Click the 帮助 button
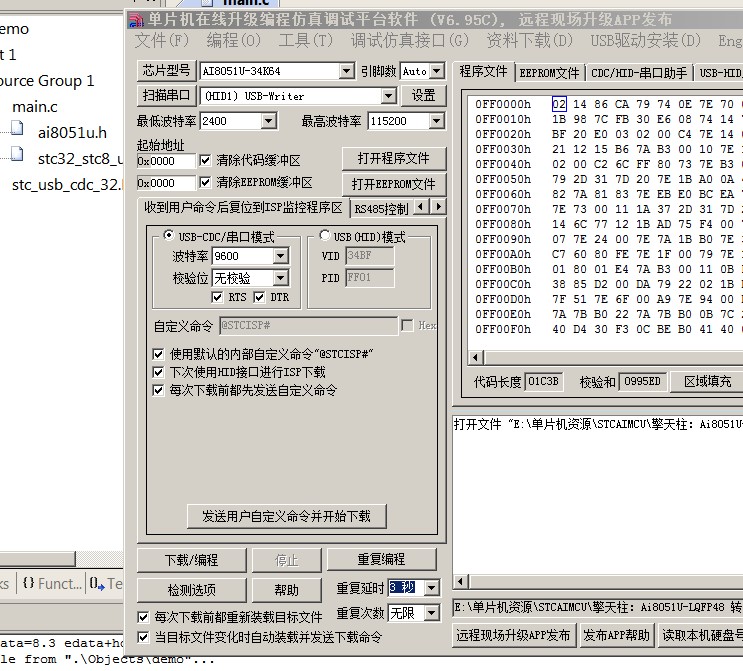 point(287,590)
